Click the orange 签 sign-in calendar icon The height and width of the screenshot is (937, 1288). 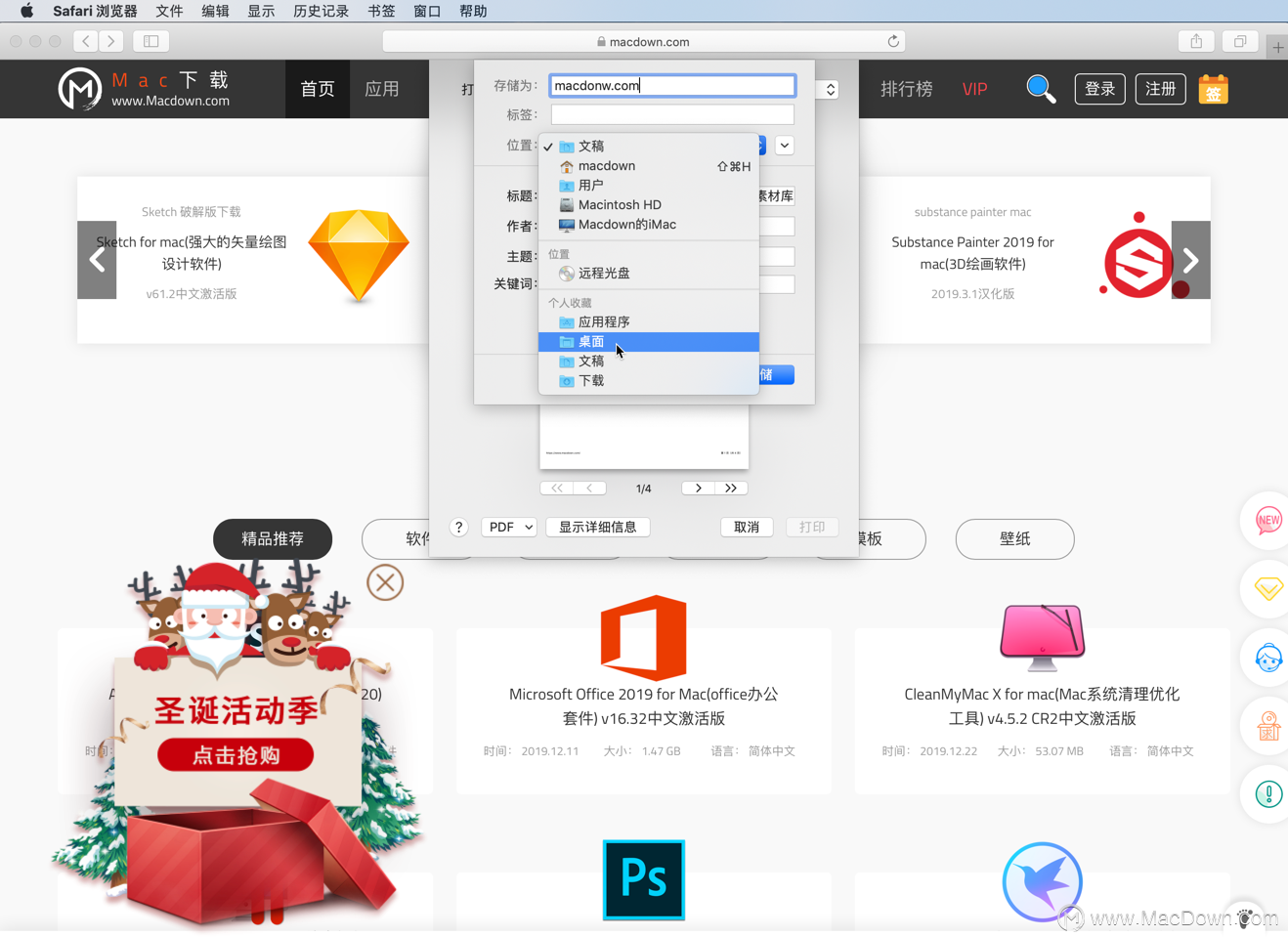(1213, 89)
